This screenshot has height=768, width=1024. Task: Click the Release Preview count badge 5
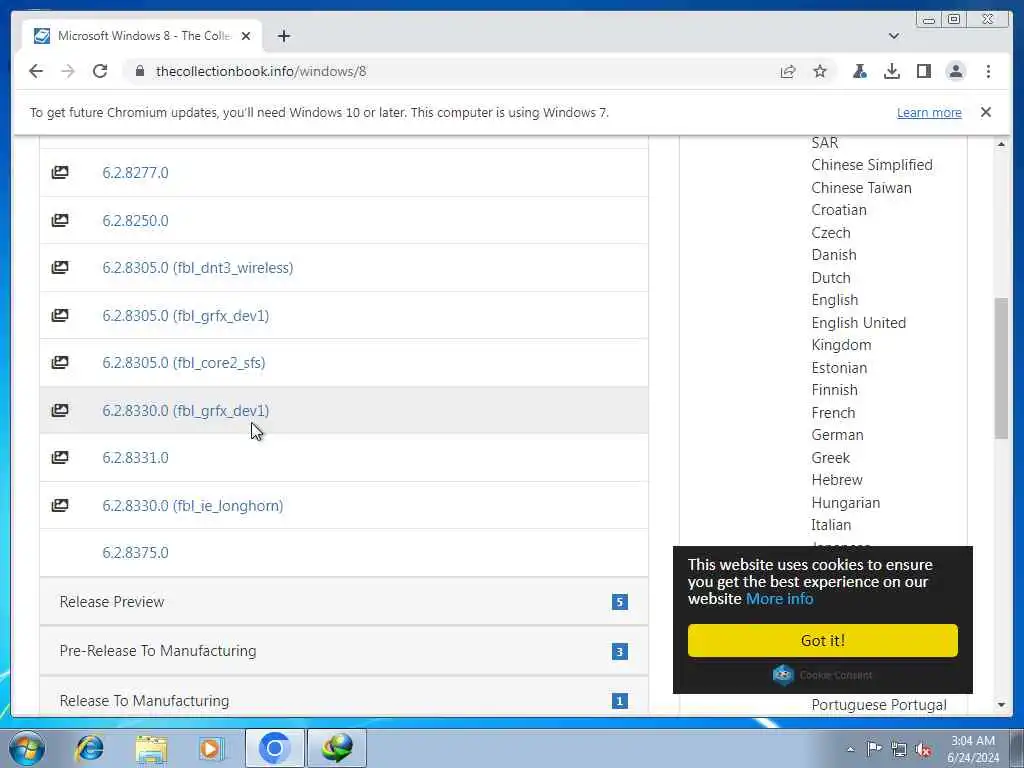tap(620, 602)
